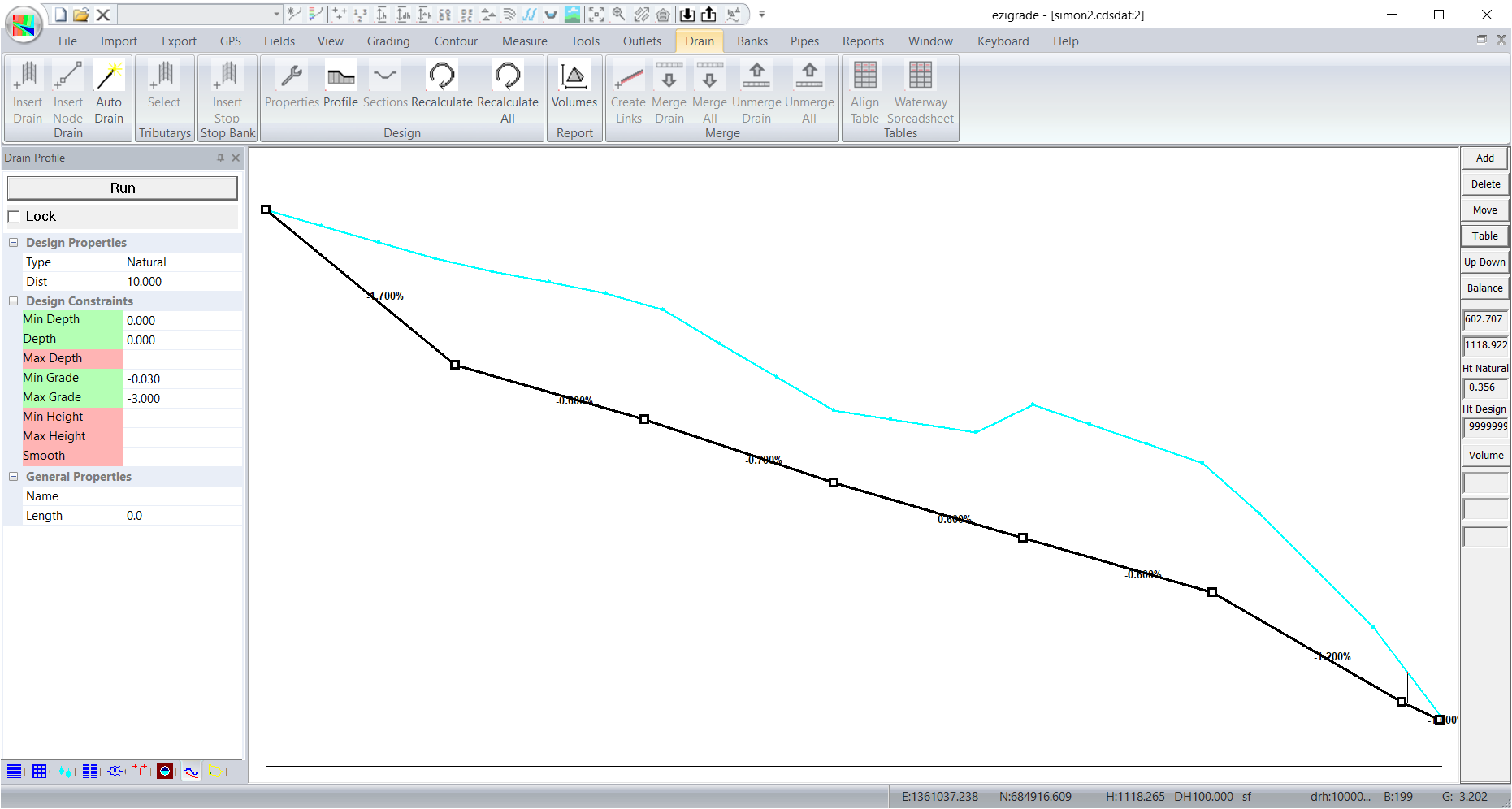Click the Insert Stop Bank icon

point(227,77)
